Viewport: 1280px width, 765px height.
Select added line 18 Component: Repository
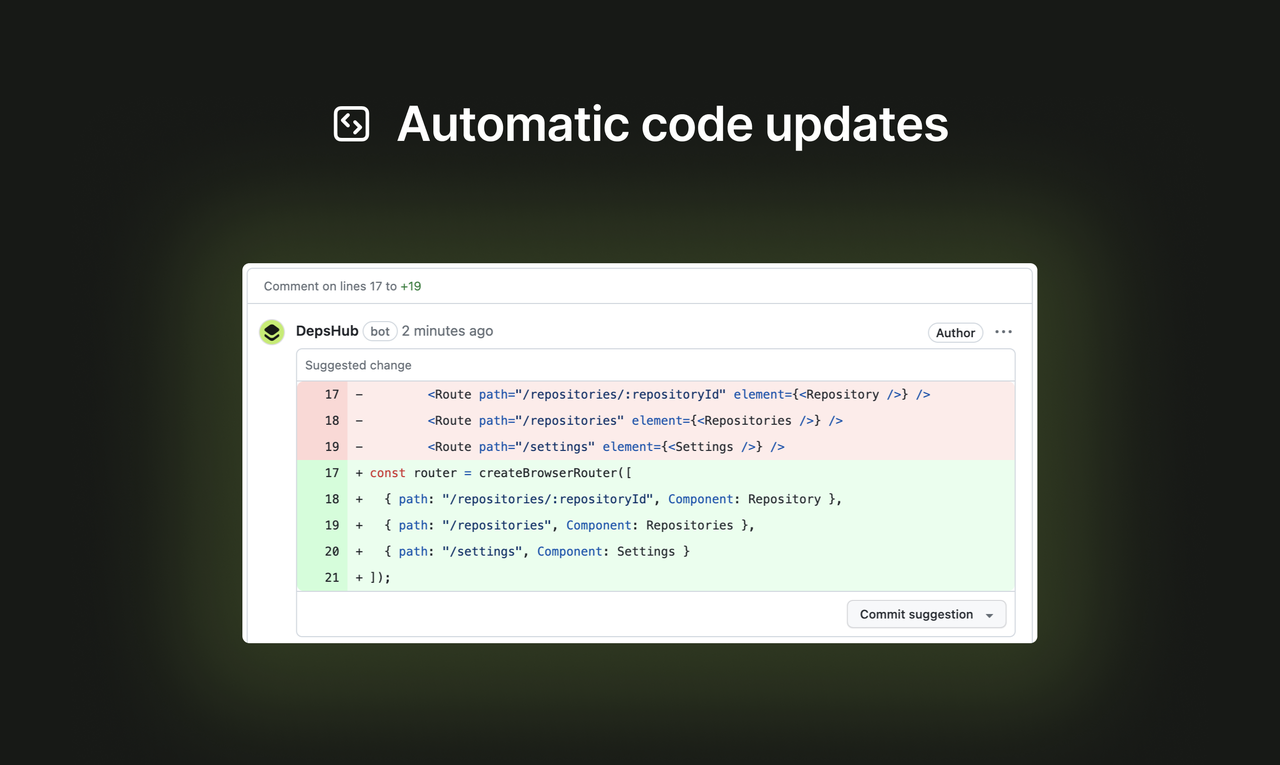click(x=656, y=499)
